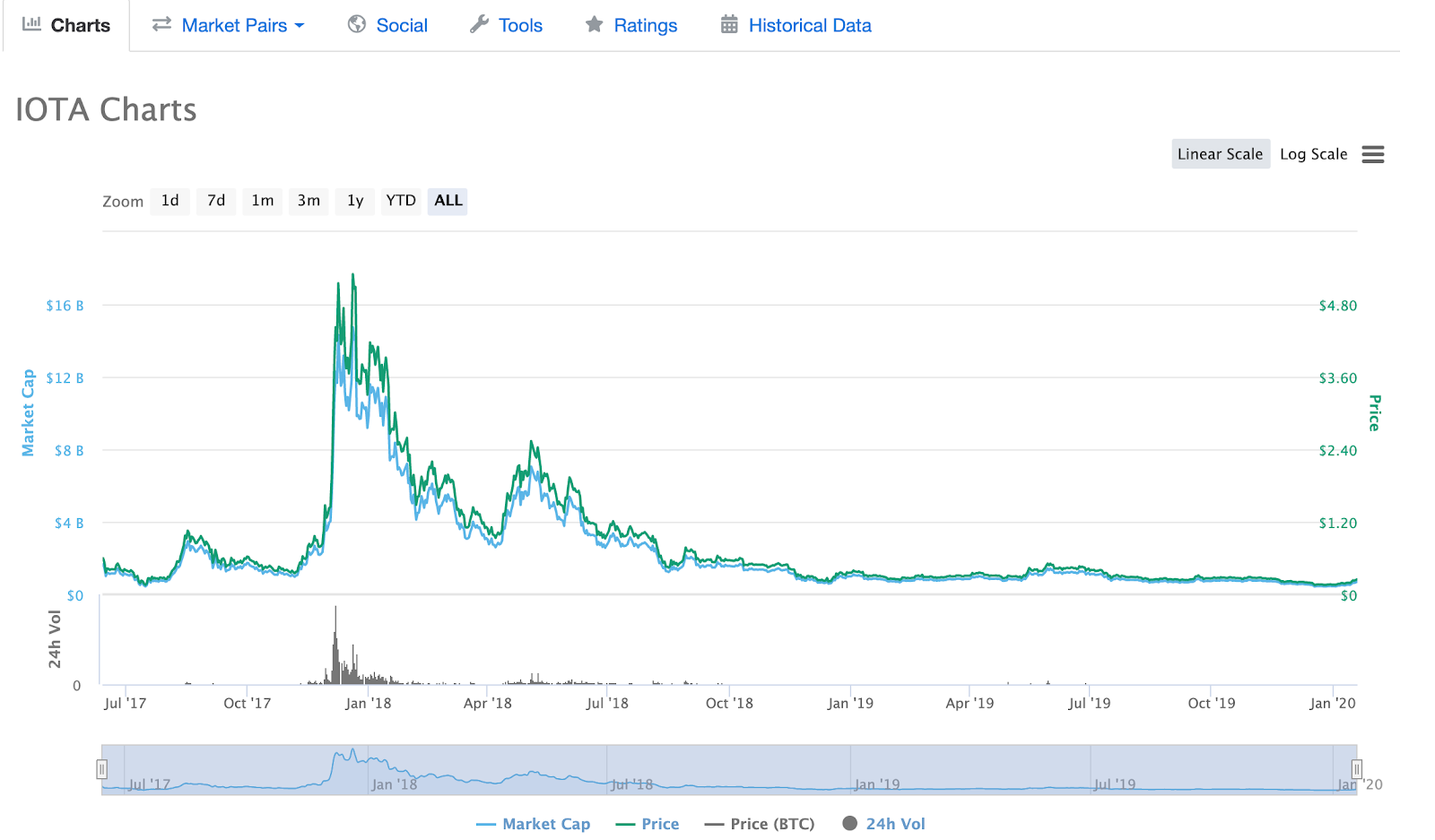Click the Jan '19 x-axis label
Viewport: 1435px width, 840px height.
click(x=850, y=704)
